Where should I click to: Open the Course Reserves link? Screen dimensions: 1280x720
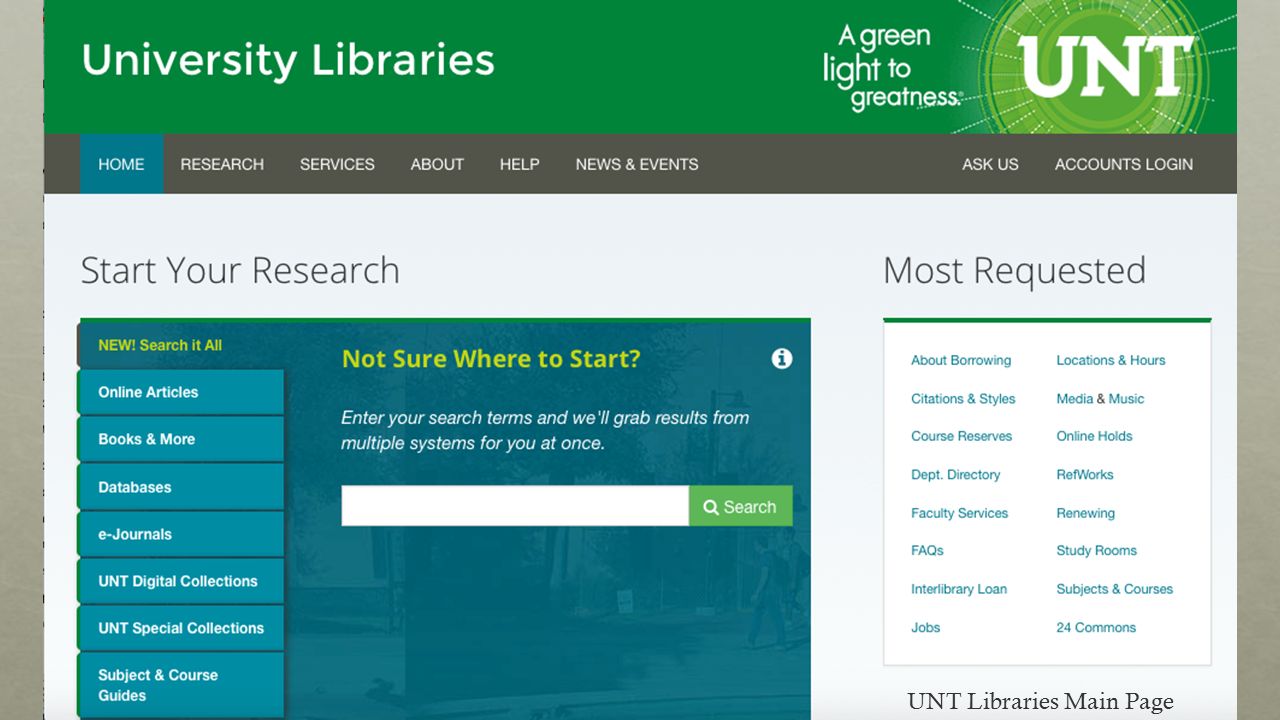click(961, 436)
